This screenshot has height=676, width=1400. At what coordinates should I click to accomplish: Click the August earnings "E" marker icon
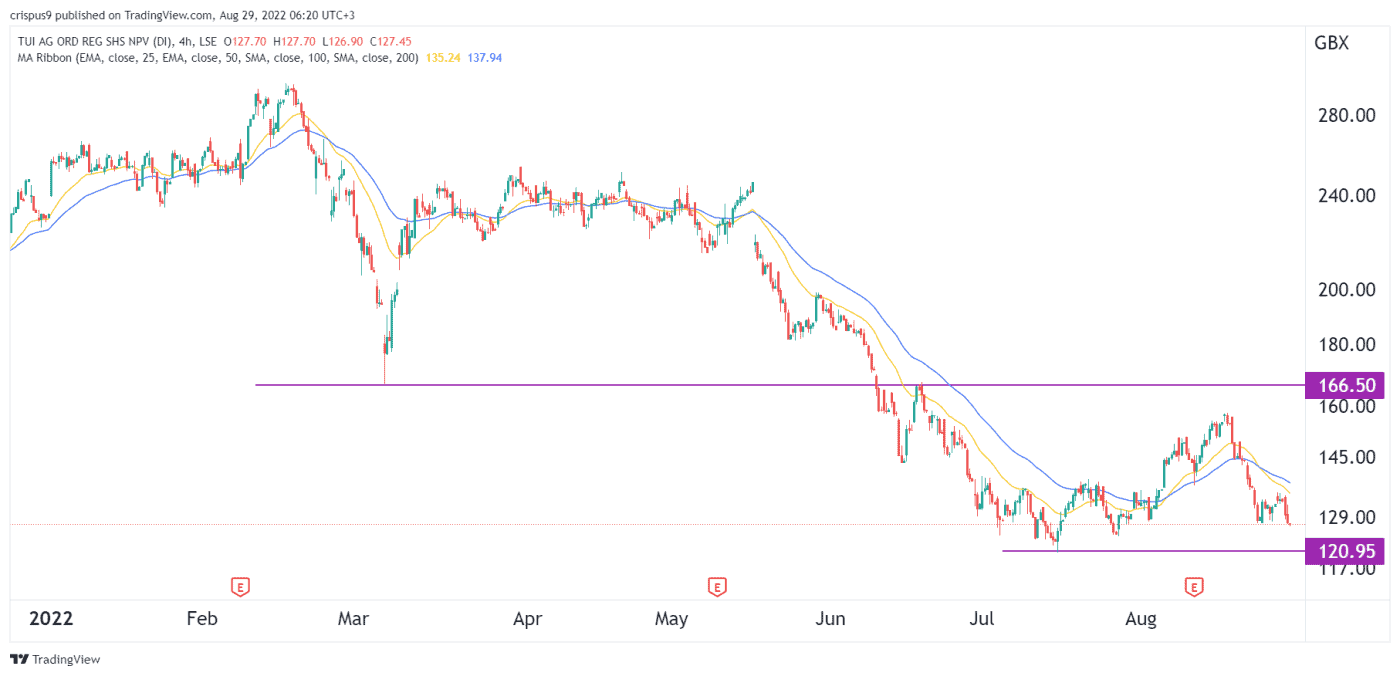click(1193, 588)
